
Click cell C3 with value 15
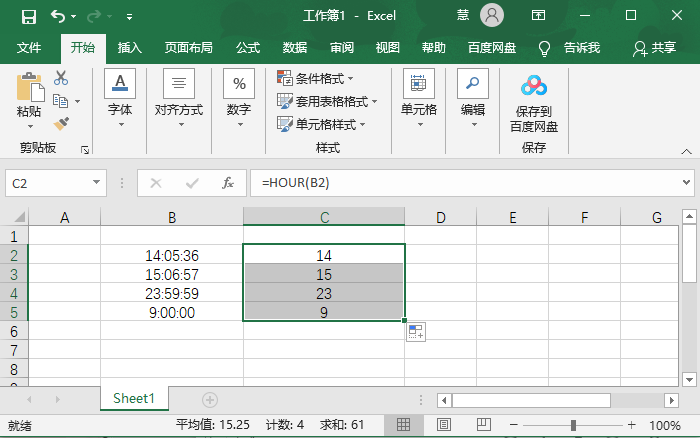(x=324, y=275)
